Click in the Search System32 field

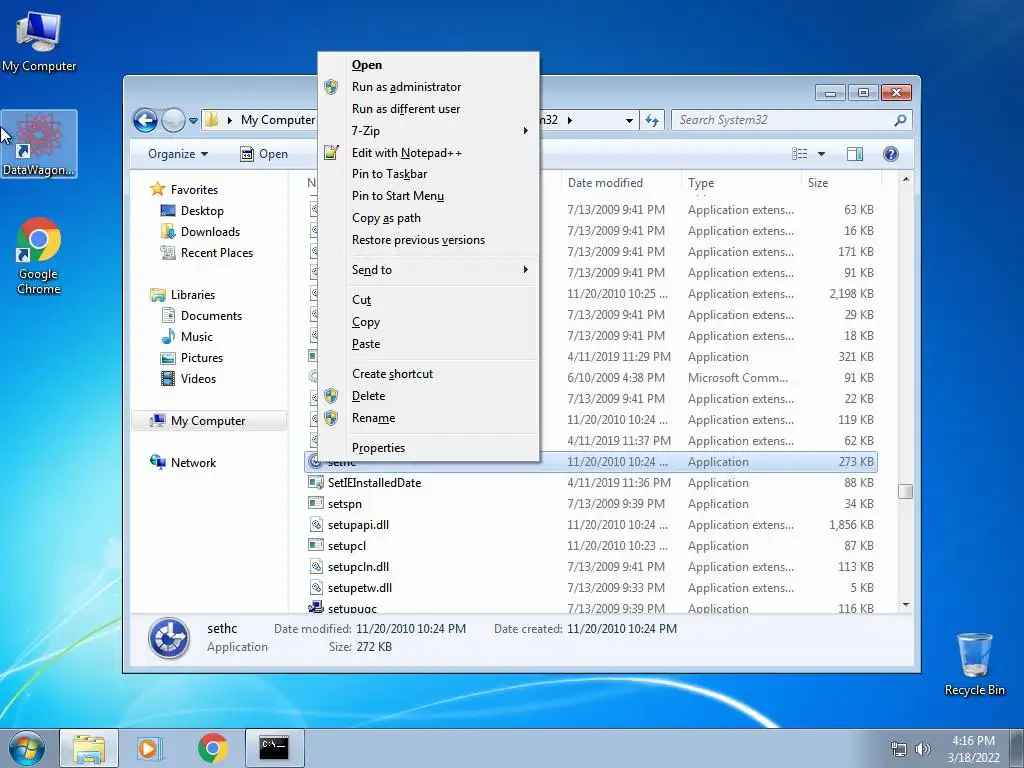784,120
